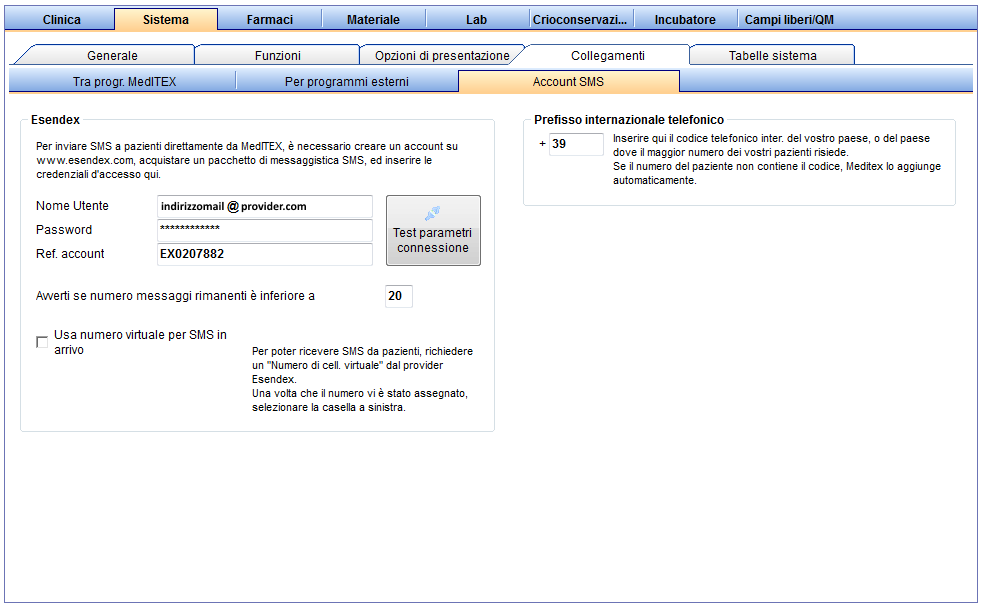The image size is (981, 606).
Task: Click the Esendex group title
Action: 55,119
